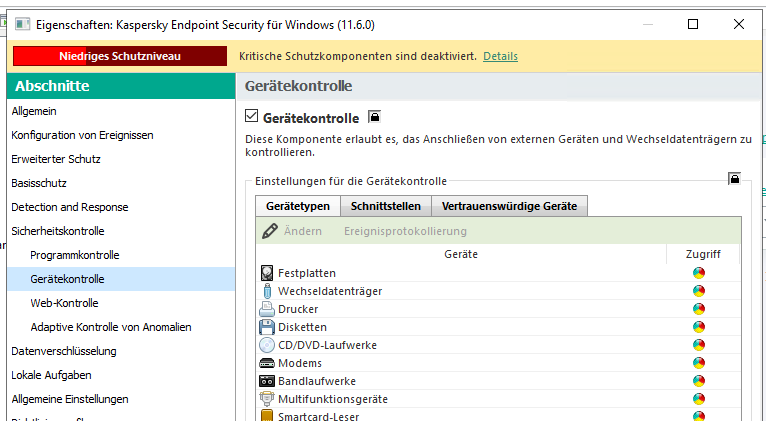The width and height of the screenshot is (766, 421).
Task: Click the lock icon next to Gerätekontrolle heading
Action: point(375,118)
